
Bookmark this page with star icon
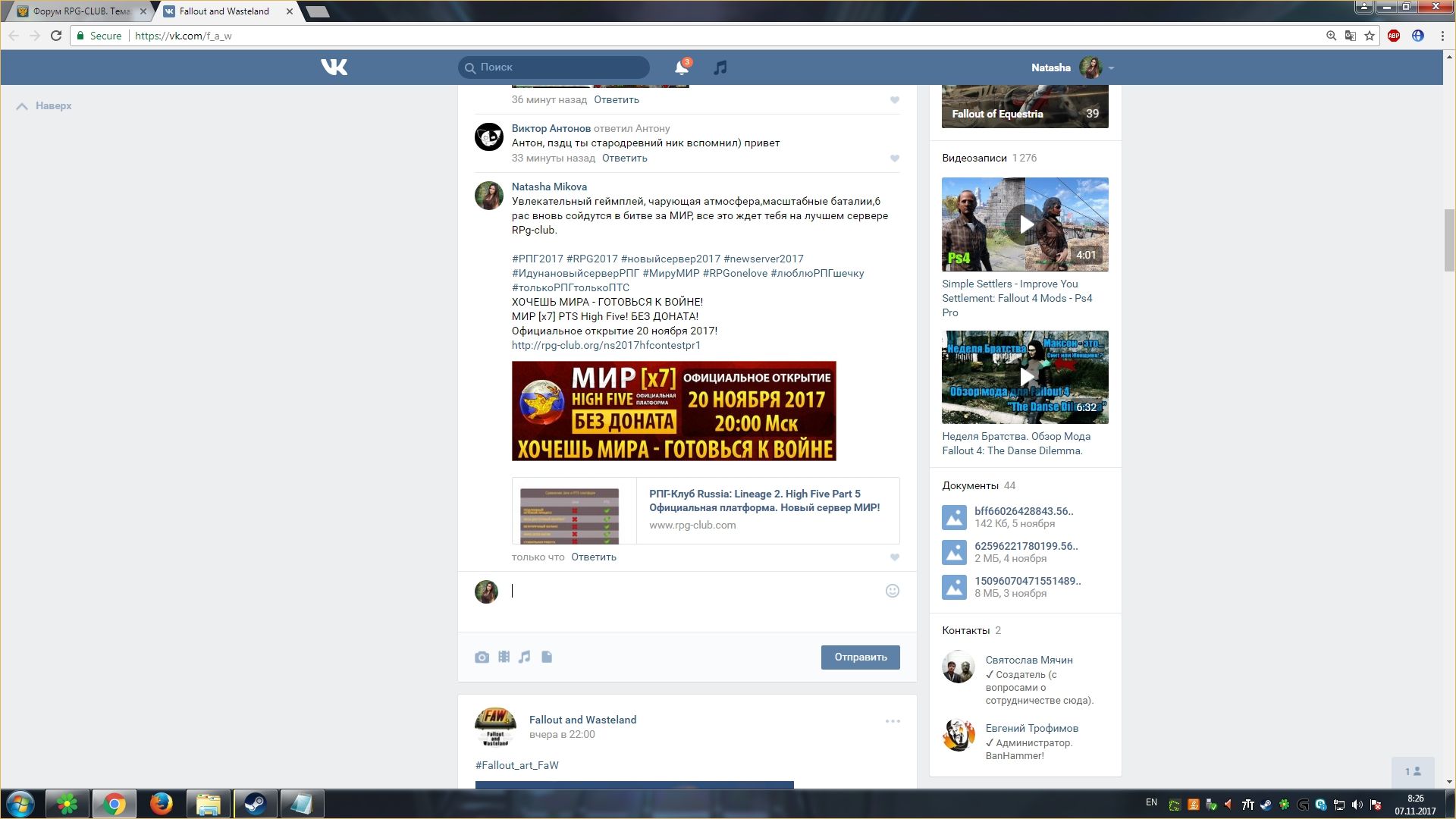(1370, 36)
